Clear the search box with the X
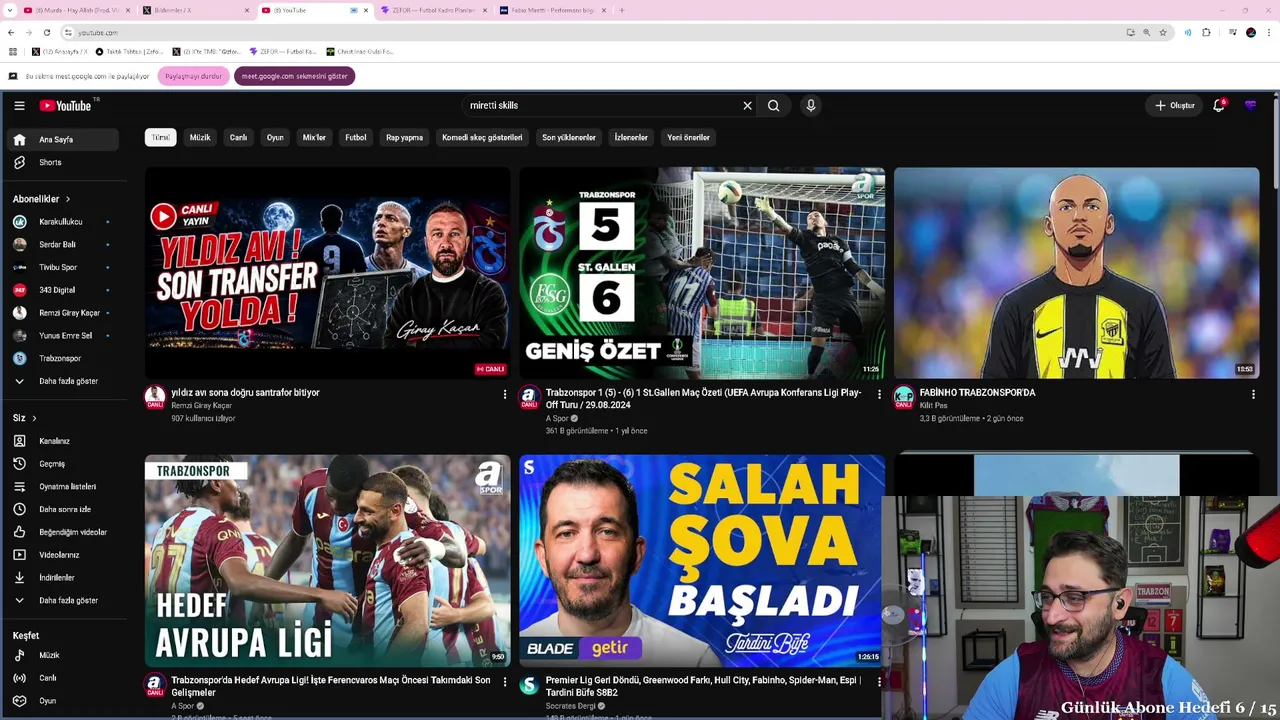This screenshot has width=1280, height=720. pyautogui.click(x=747, y=105)
